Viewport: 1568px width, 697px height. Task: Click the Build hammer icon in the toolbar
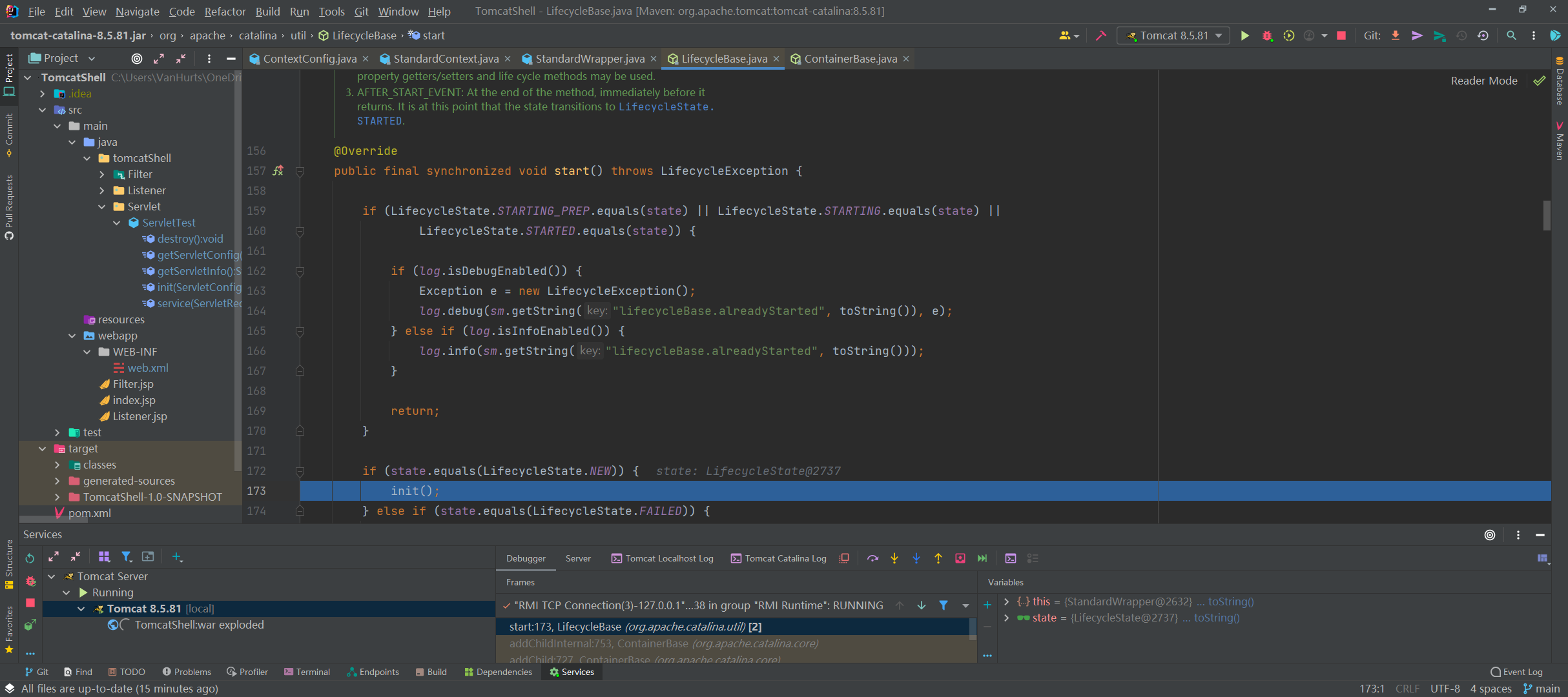click(1101, 35)
